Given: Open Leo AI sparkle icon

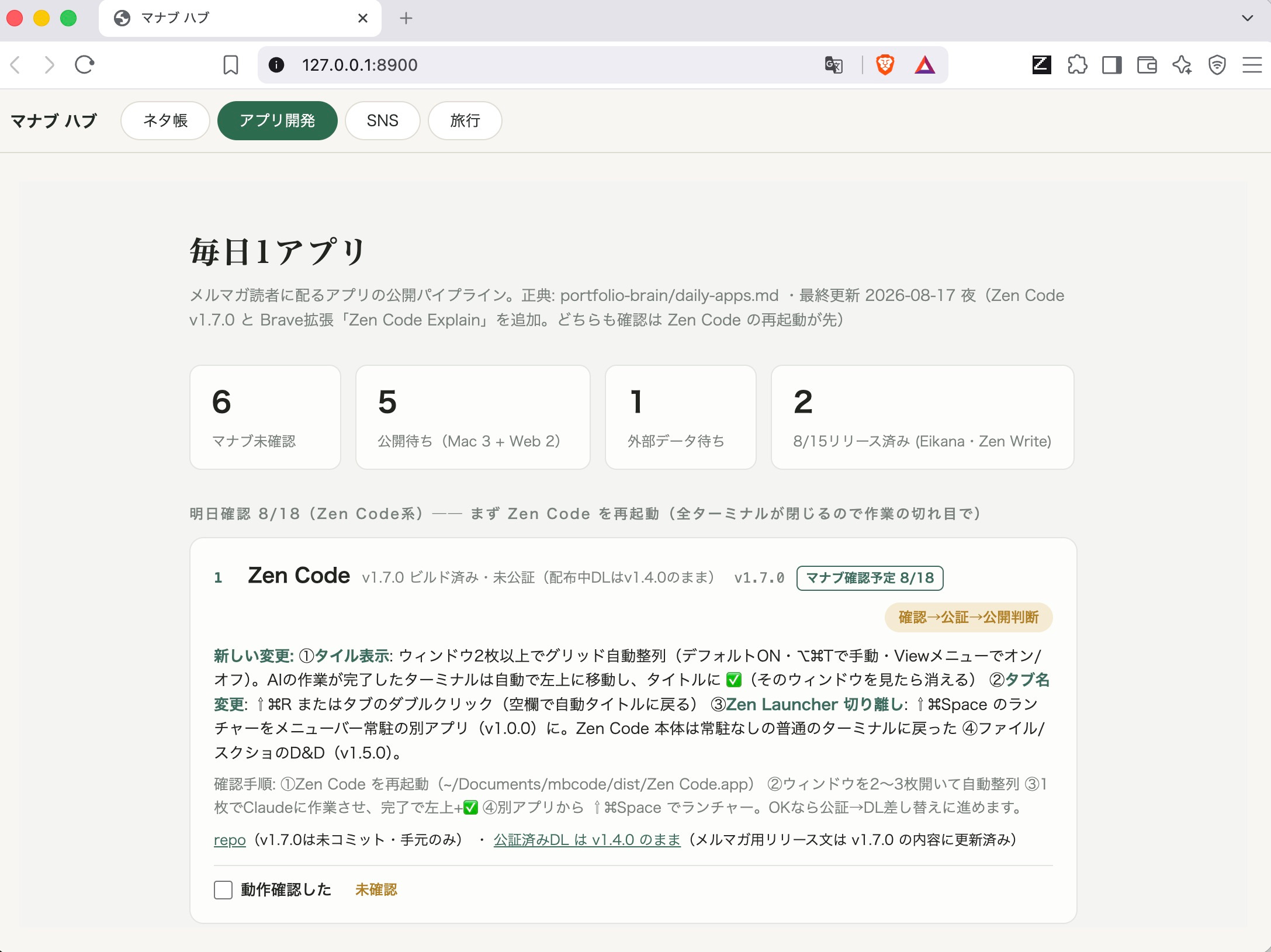Looking at the screenshot, I should tap(1182, 65).
